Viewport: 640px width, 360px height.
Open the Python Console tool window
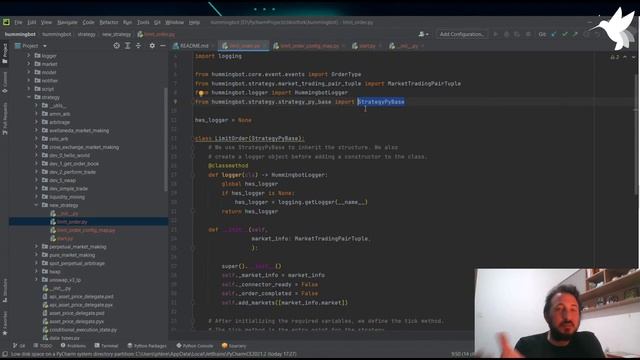click(x=195, y=346)
